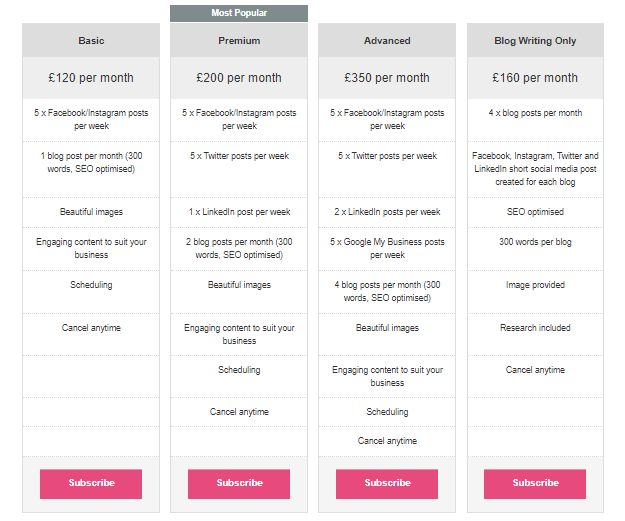Select the Advanced plan header

point(387,40)
